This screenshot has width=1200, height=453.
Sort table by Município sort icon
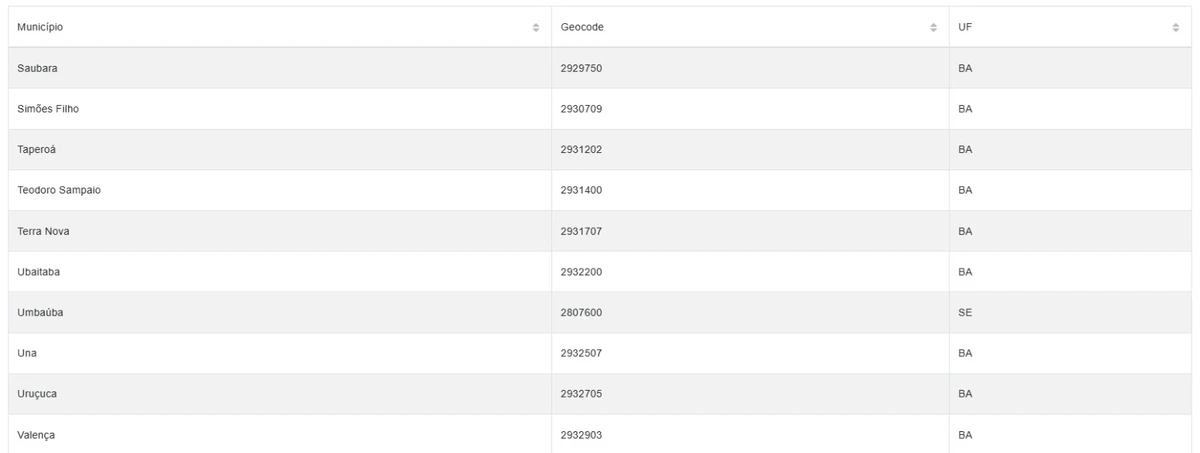pos(536,27)
